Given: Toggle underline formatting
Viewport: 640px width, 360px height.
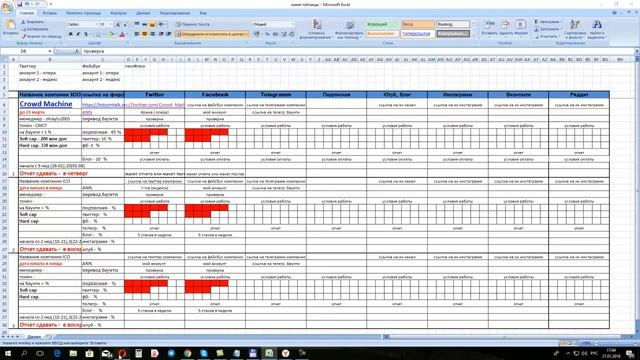Looking at the screenshot, I should coord(85,35).
